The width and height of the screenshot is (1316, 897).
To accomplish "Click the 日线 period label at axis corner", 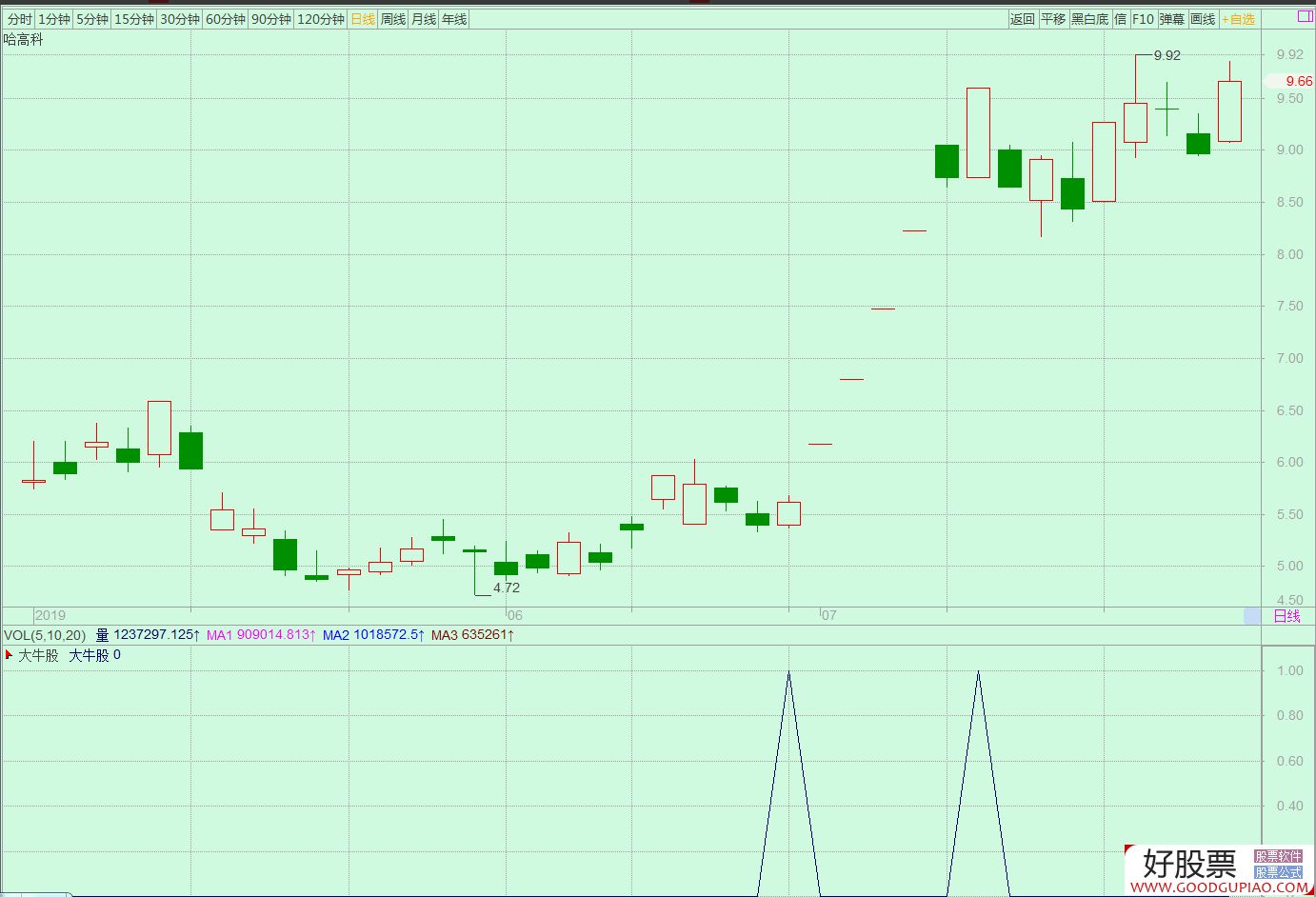I will tap(1286, 616).
